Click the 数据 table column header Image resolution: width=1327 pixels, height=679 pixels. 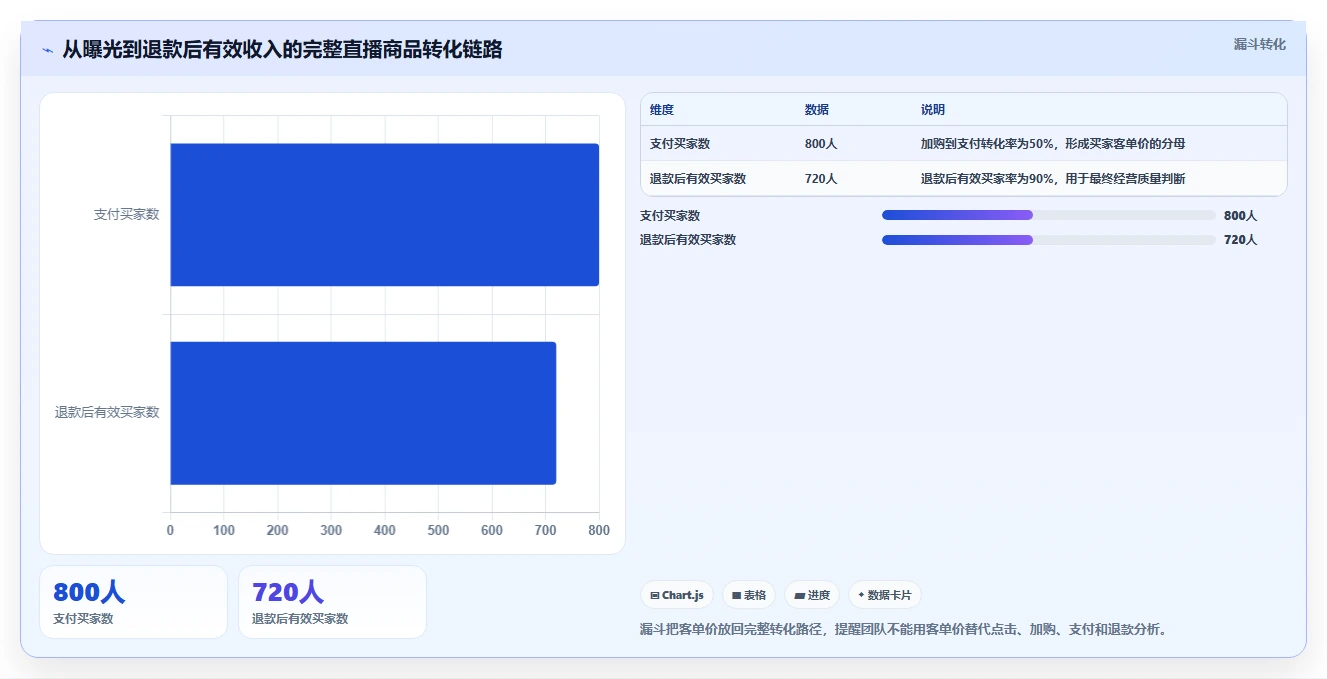click(x=817, y=110)
